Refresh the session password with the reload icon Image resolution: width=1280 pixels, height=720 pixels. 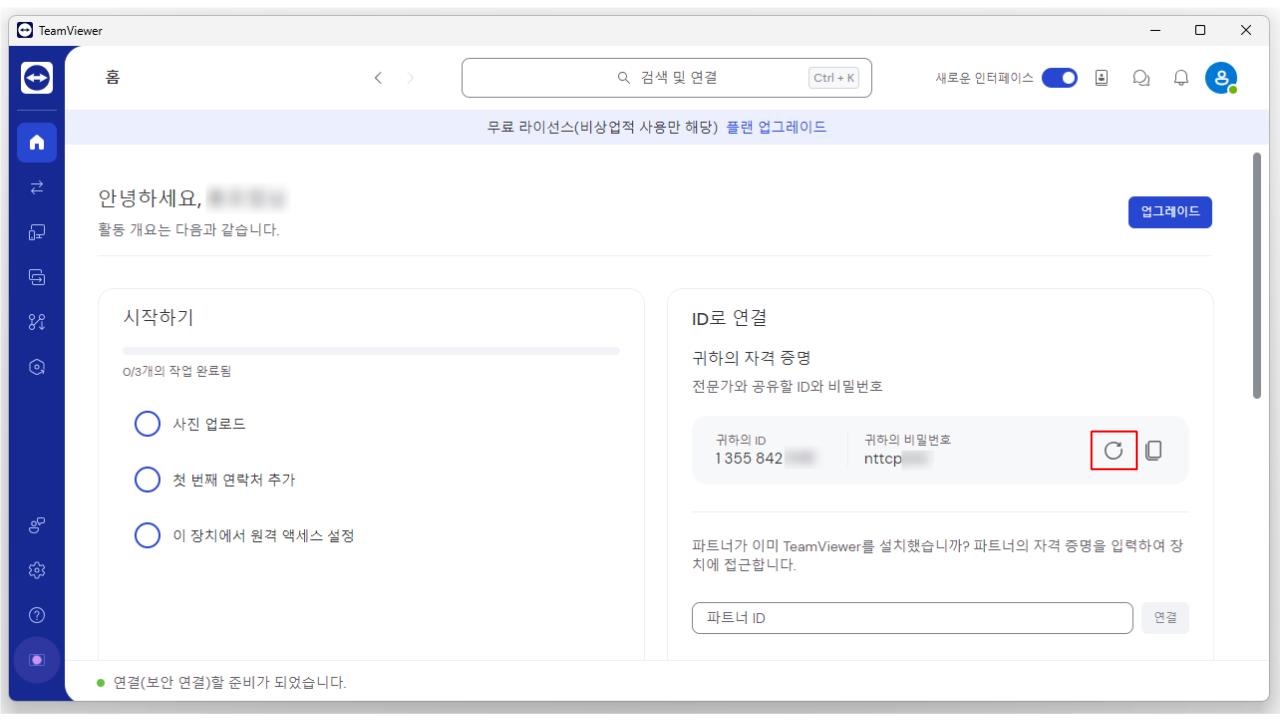(x=1113, y=451)
